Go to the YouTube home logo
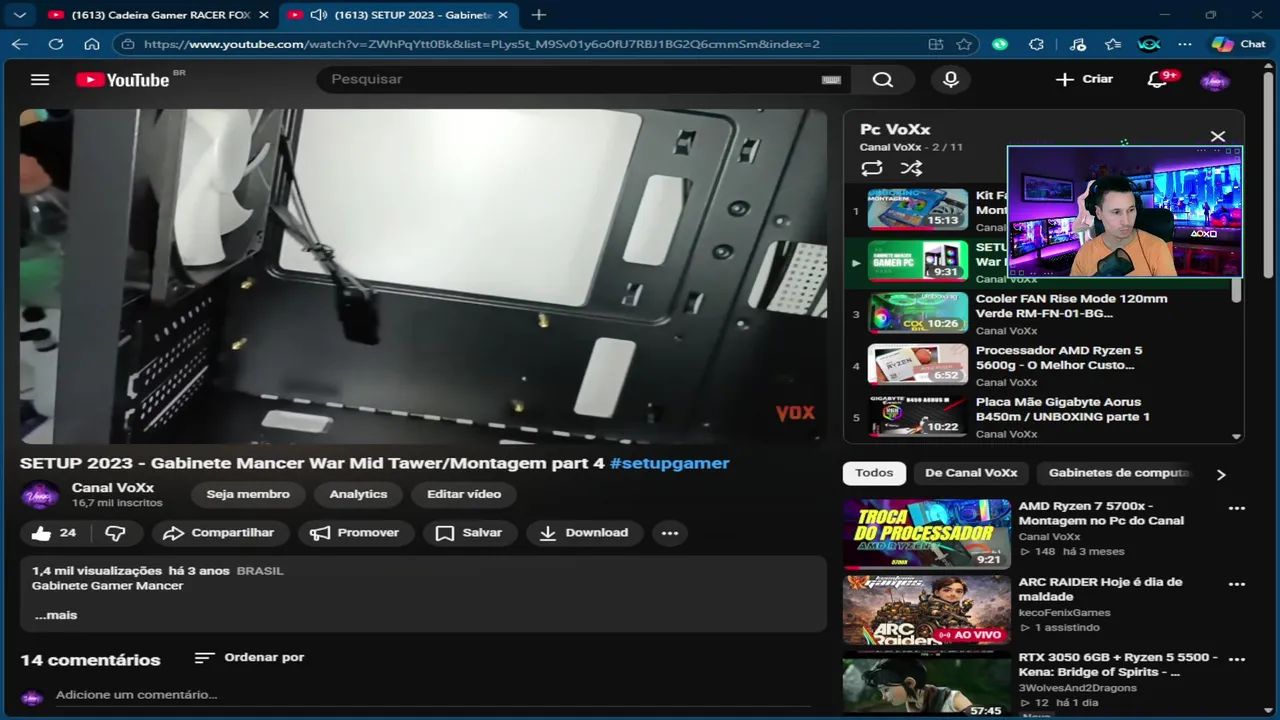This screenshot has width=1280, height=720. pyautogui.click(x=123, y=80)
